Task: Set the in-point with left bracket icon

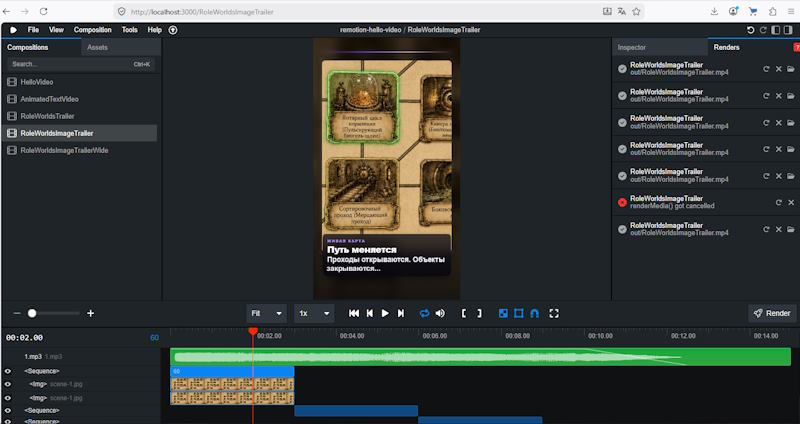Action: point(464,313)
